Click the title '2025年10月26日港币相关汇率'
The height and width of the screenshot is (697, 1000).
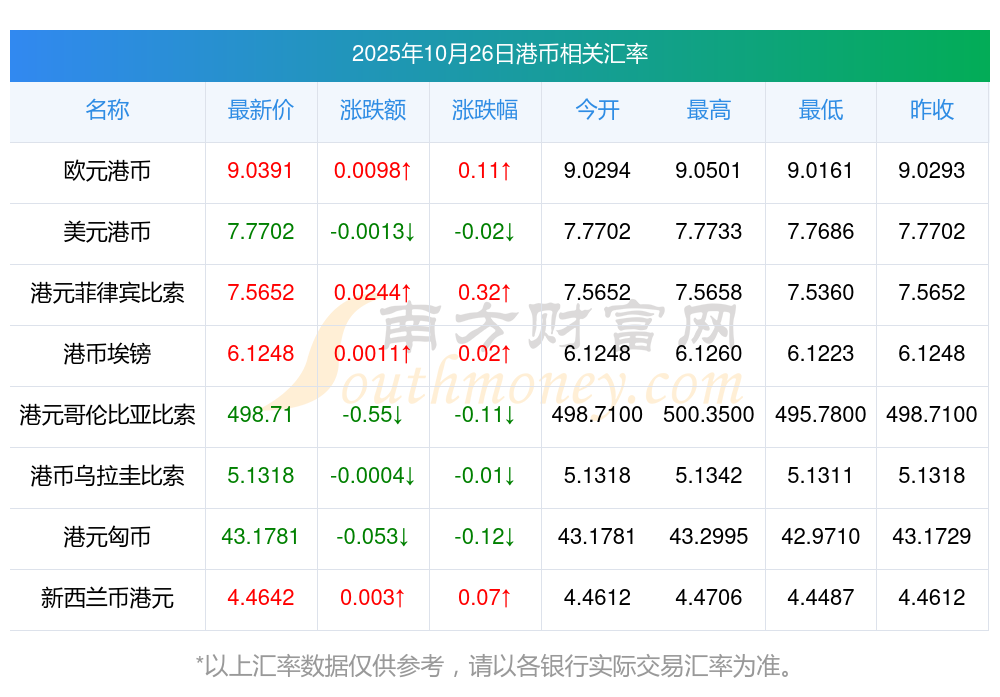coord(499,54)
